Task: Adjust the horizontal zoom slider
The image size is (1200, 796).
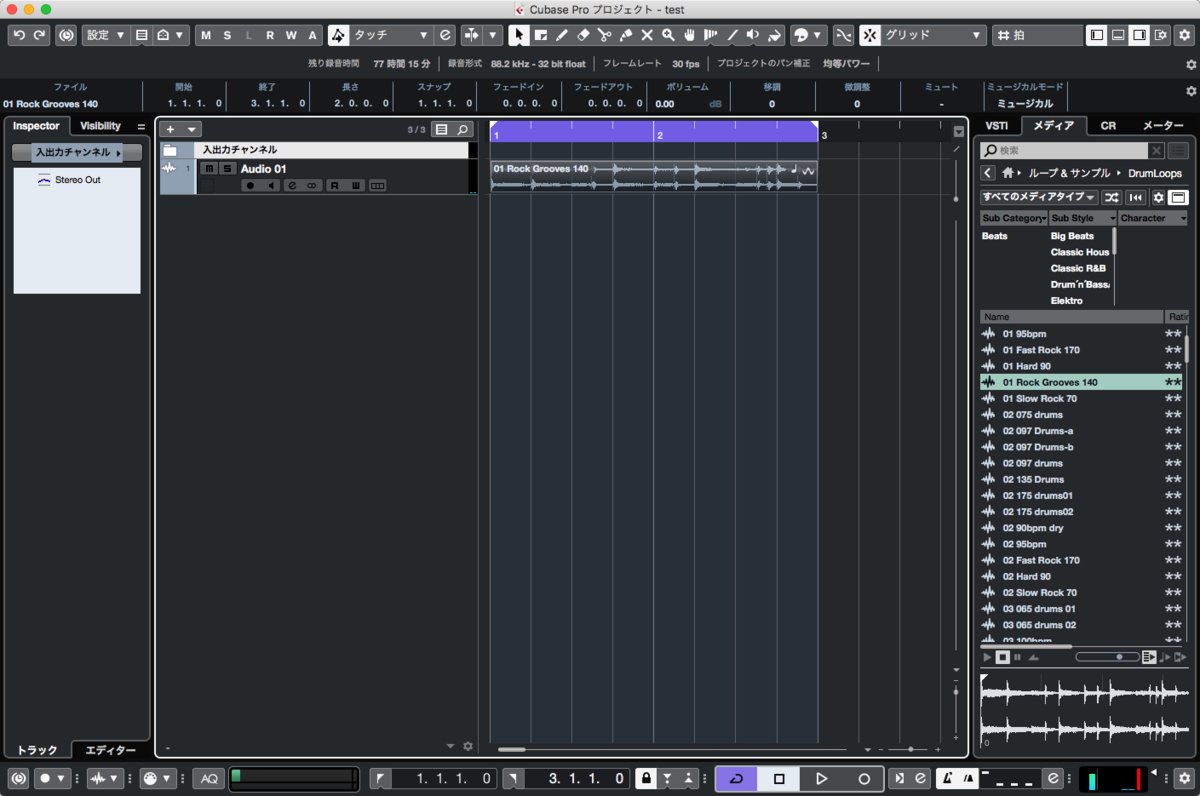Action: coord(909,749)
